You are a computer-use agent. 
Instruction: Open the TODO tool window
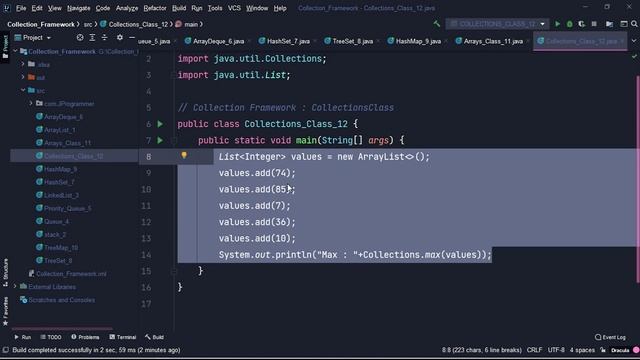pyautogui.click(x=51, y=337)
